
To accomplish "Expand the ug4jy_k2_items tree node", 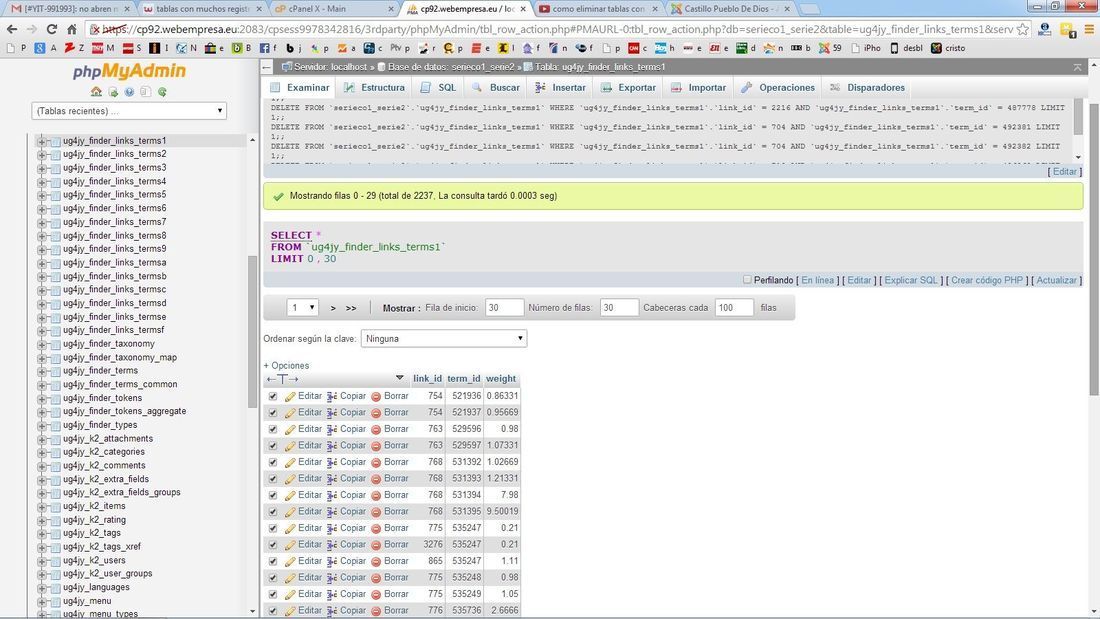I will [x=41, y=506].
